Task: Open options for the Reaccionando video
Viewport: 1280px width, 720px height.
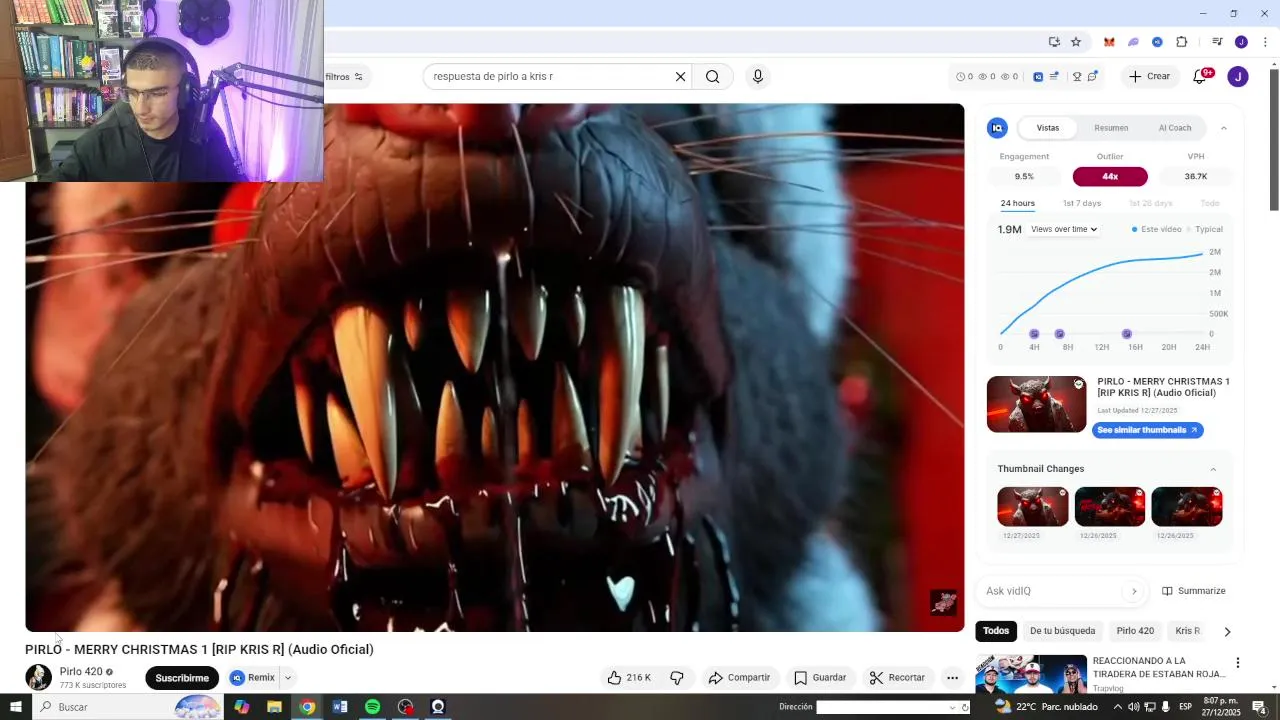Action: (x=1238, y=663)
